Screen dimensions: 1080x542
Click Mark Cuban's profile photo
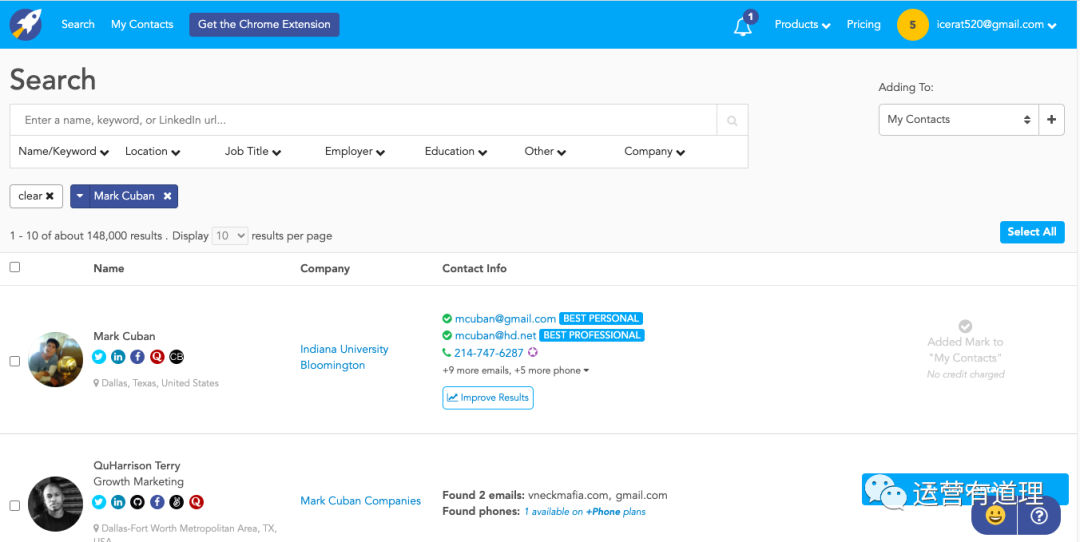tap(56, 359)
